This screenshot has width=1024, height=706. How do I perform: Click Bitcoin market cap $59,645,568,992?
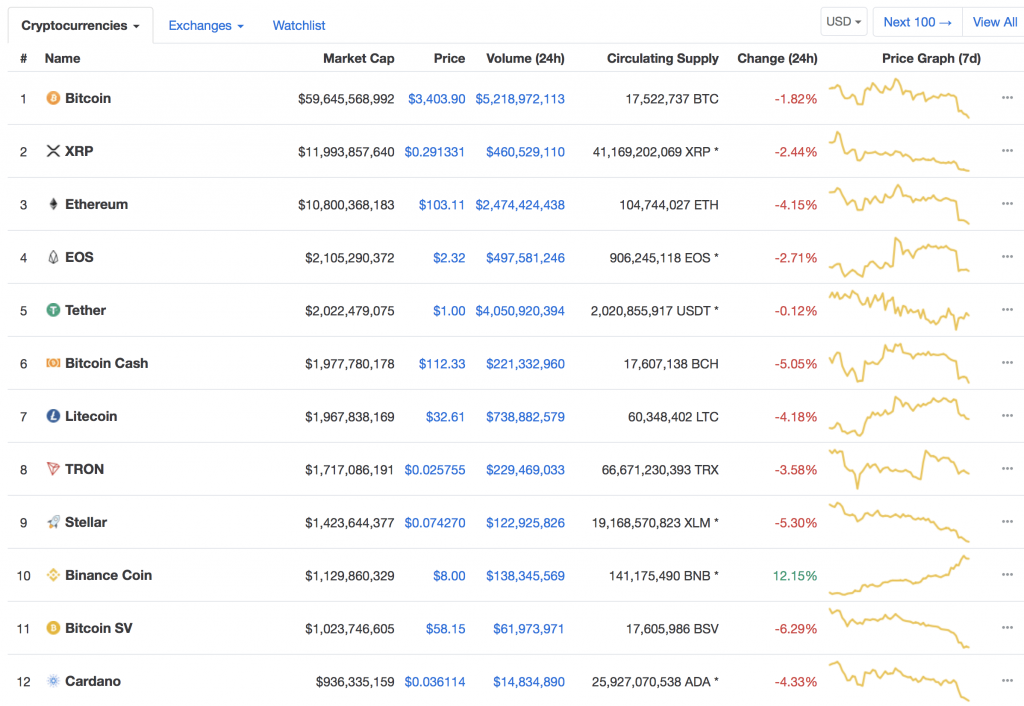click(346, 99)
